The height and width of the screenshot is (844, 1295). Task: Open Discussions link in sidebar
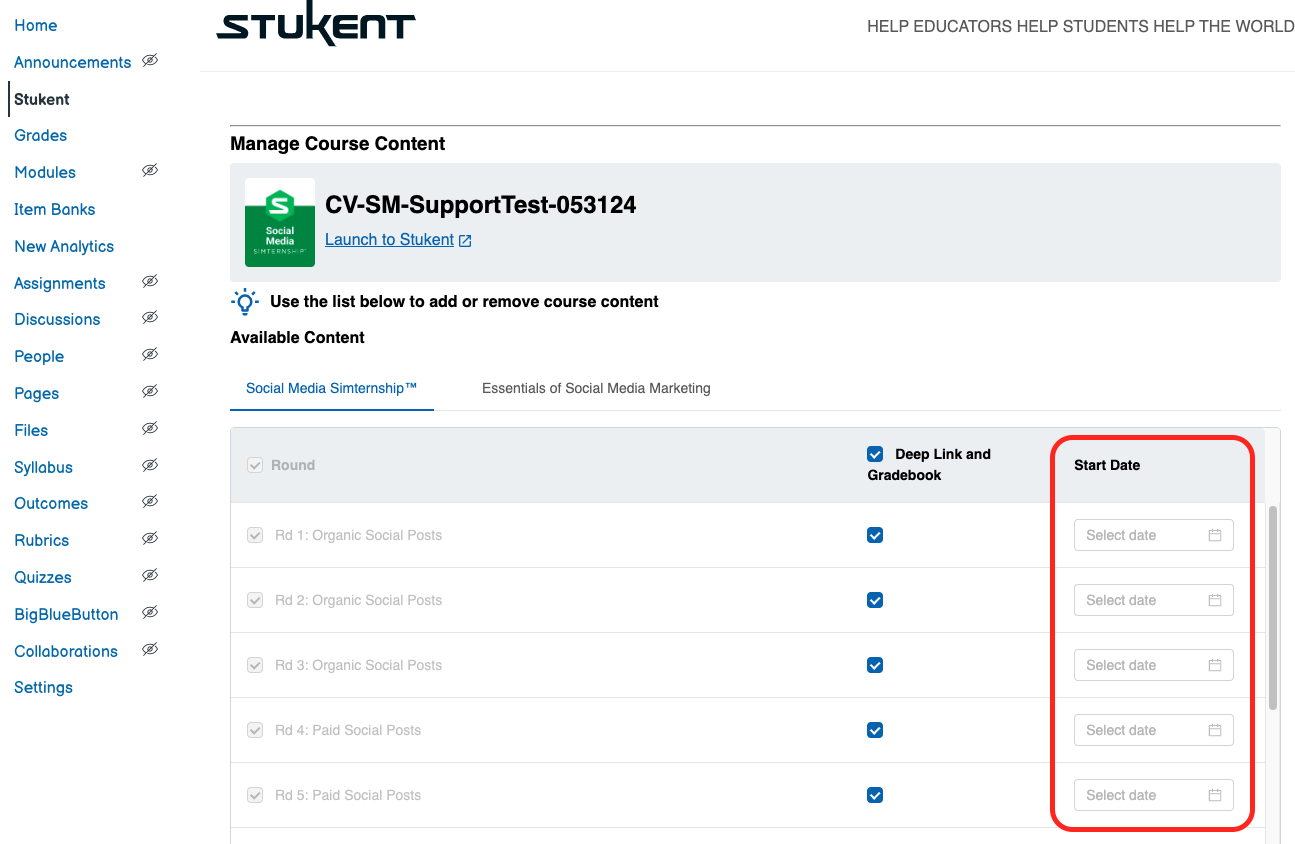coord(57,319)
